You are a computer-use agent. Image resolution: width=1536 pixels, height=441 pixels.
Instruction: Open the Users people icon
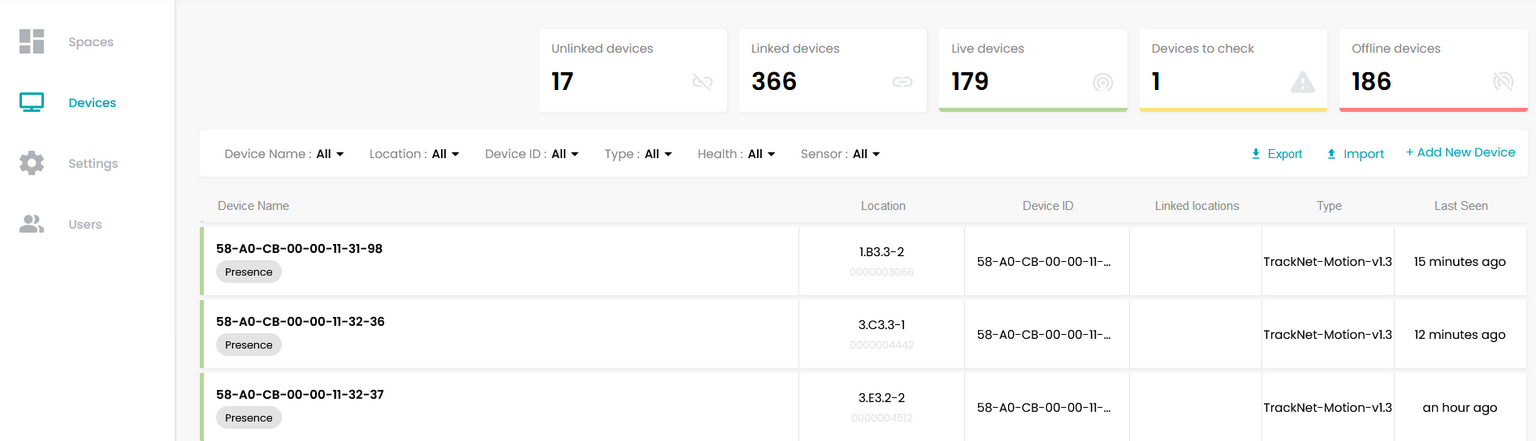coord(32,224)
